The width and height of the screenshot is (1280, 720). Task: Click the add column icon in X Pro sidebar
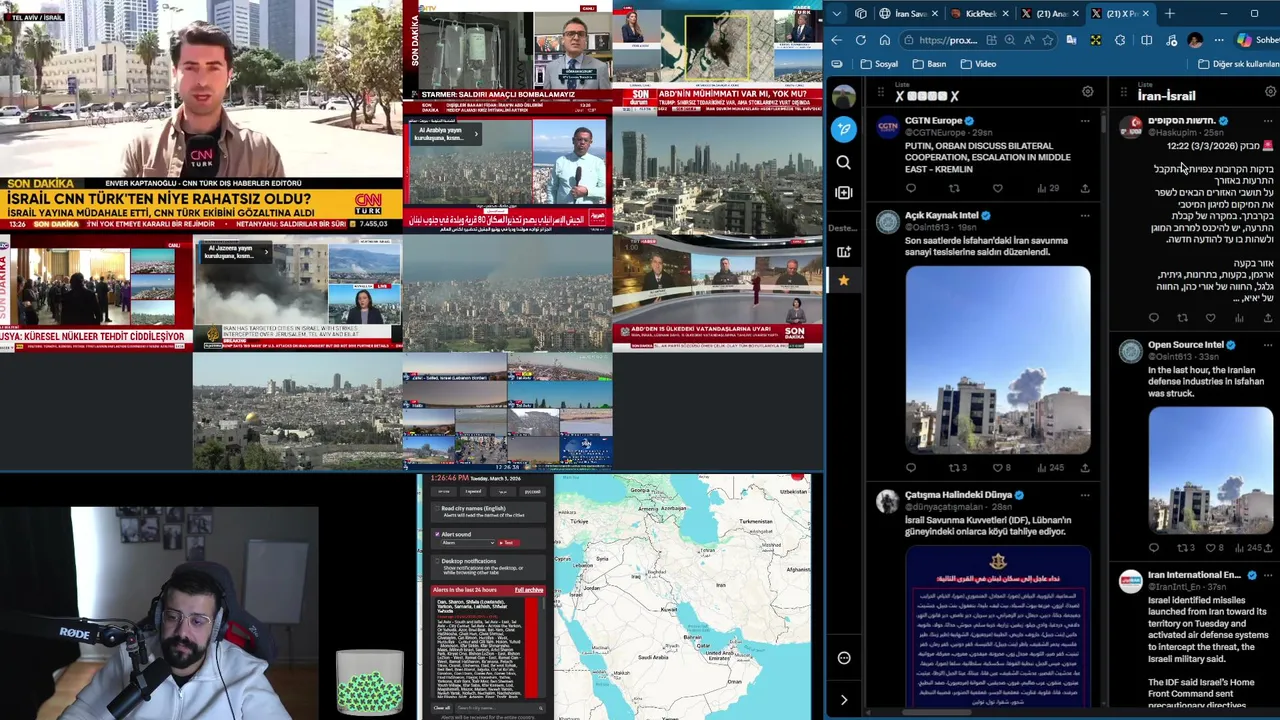tap(844, 192)
